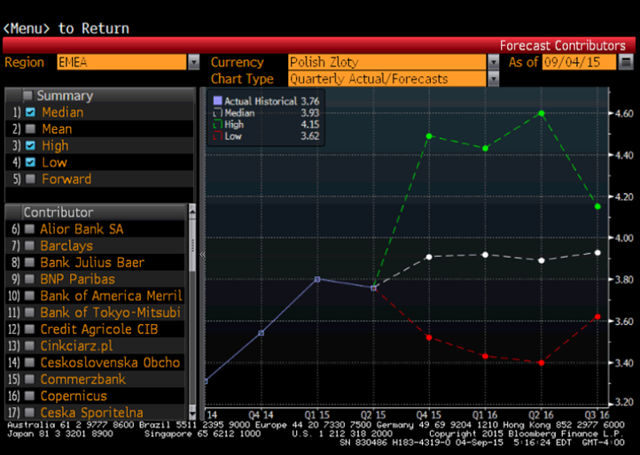640x455 pixels.
Task: Click the High data point at Q3 16
Action: [598, 206]
